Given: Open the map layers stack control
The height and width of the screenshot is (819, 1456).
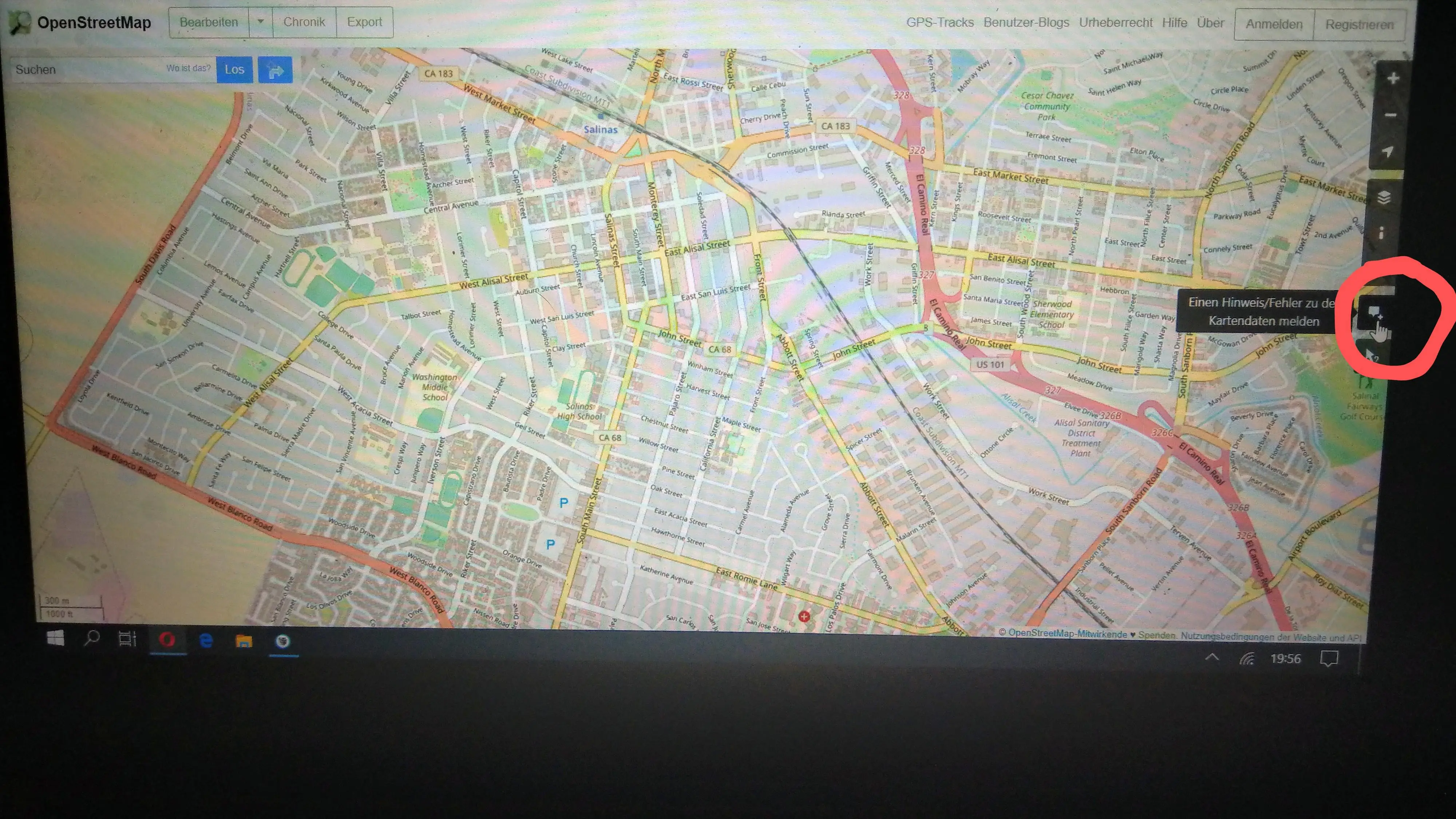Looking at the screenshot, I should coord(1384,197).
